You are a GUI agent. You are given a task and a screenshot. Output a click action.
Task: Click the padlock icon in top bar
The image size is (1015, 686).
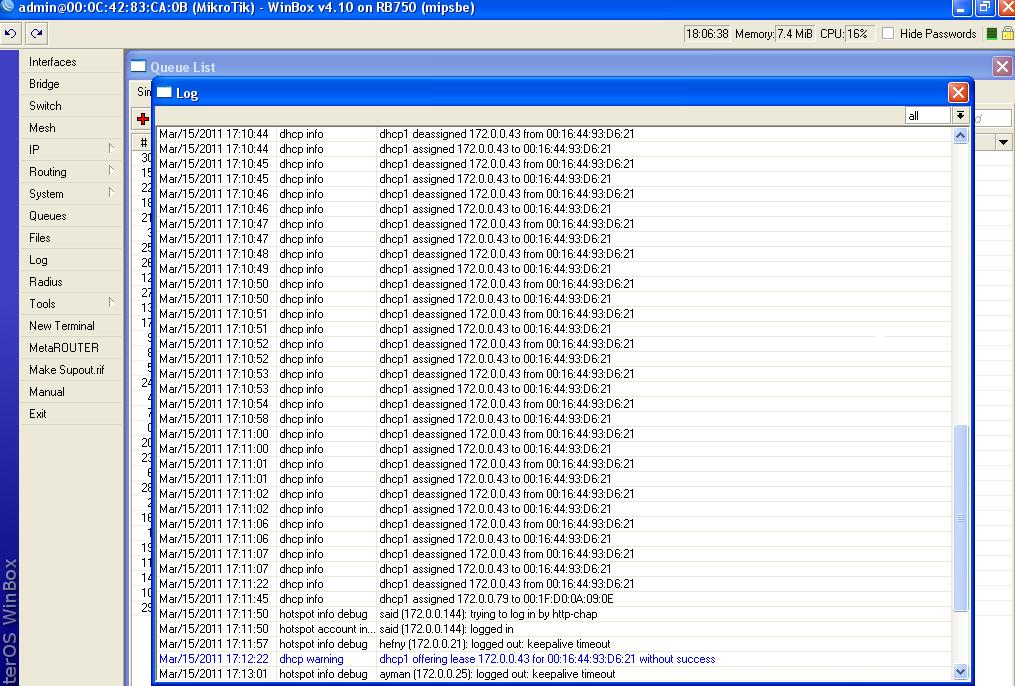[x=1008, y=34]
